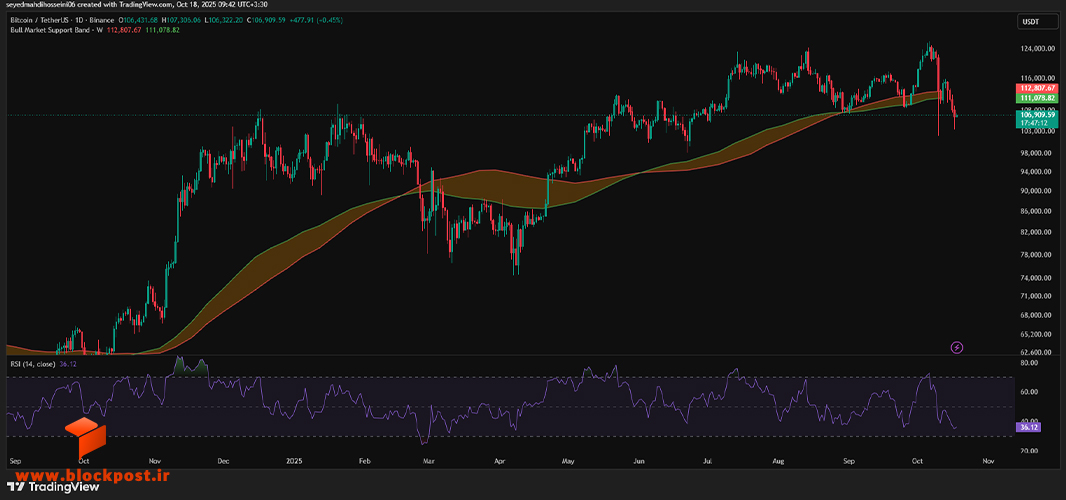Click the purple lightning bolt icon
The width and height of the screenshot is (1066, 500).
click(957, 348)
